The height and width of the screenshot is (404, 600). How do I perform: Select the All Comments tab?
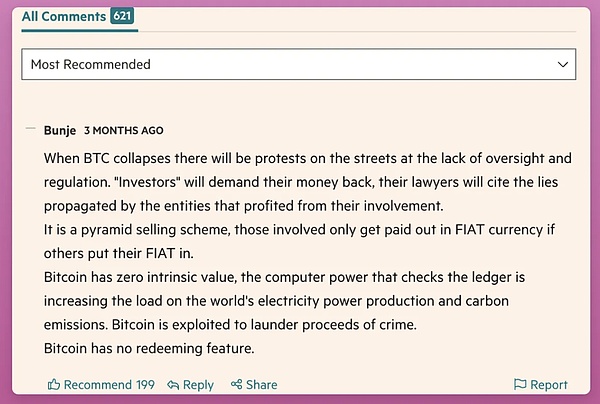point(64,16)
